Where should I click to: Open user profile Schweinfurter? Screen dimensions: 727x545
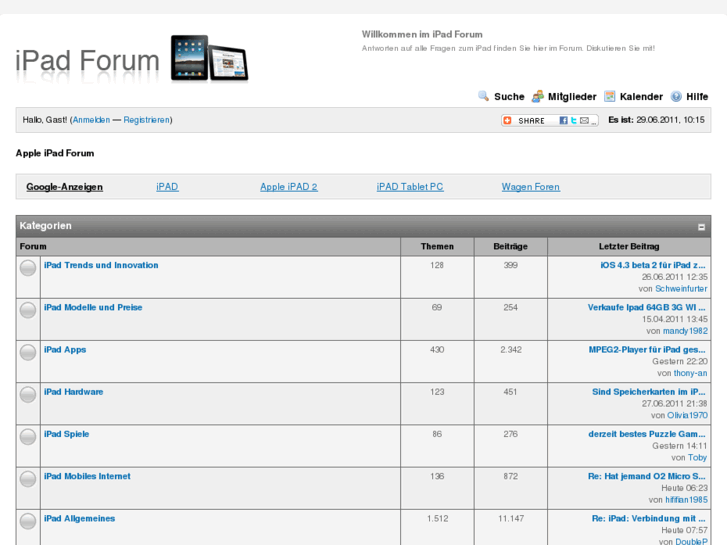click(x=681, y=289)
